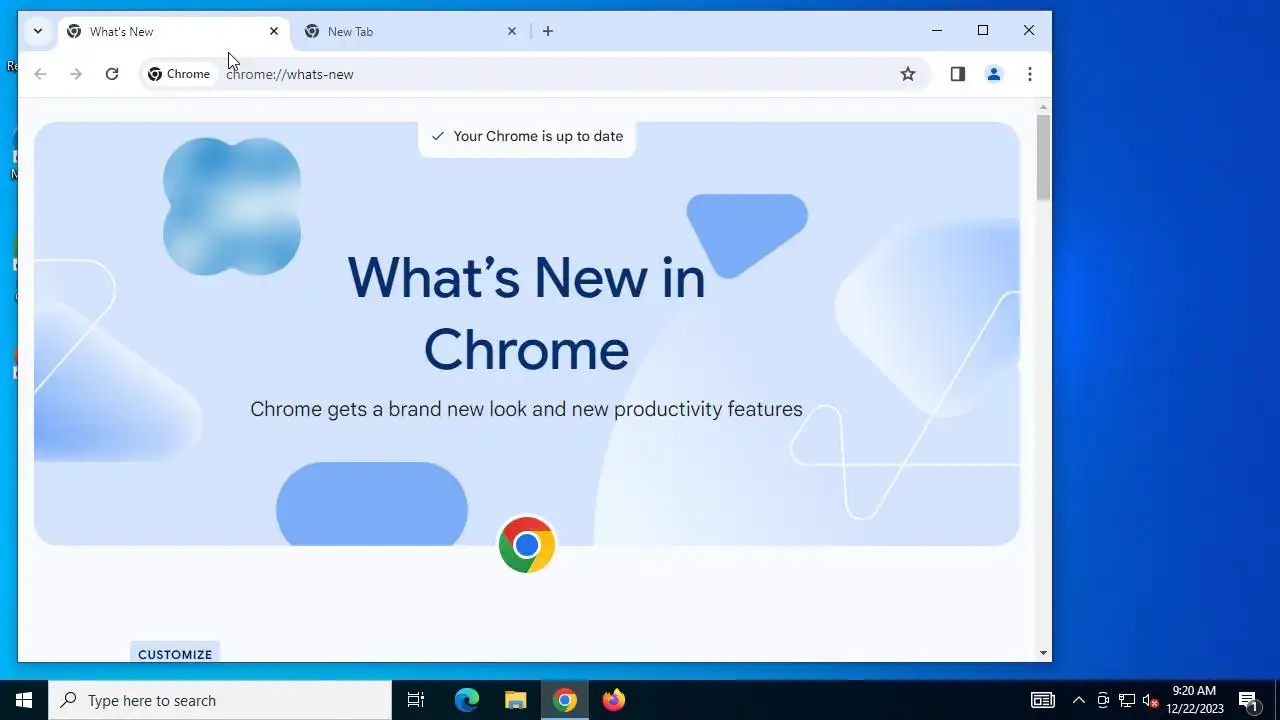Click the page scrollbar down arrow
The image size is (1280, 720).
pyautogui.click(x=1044, y=653)
